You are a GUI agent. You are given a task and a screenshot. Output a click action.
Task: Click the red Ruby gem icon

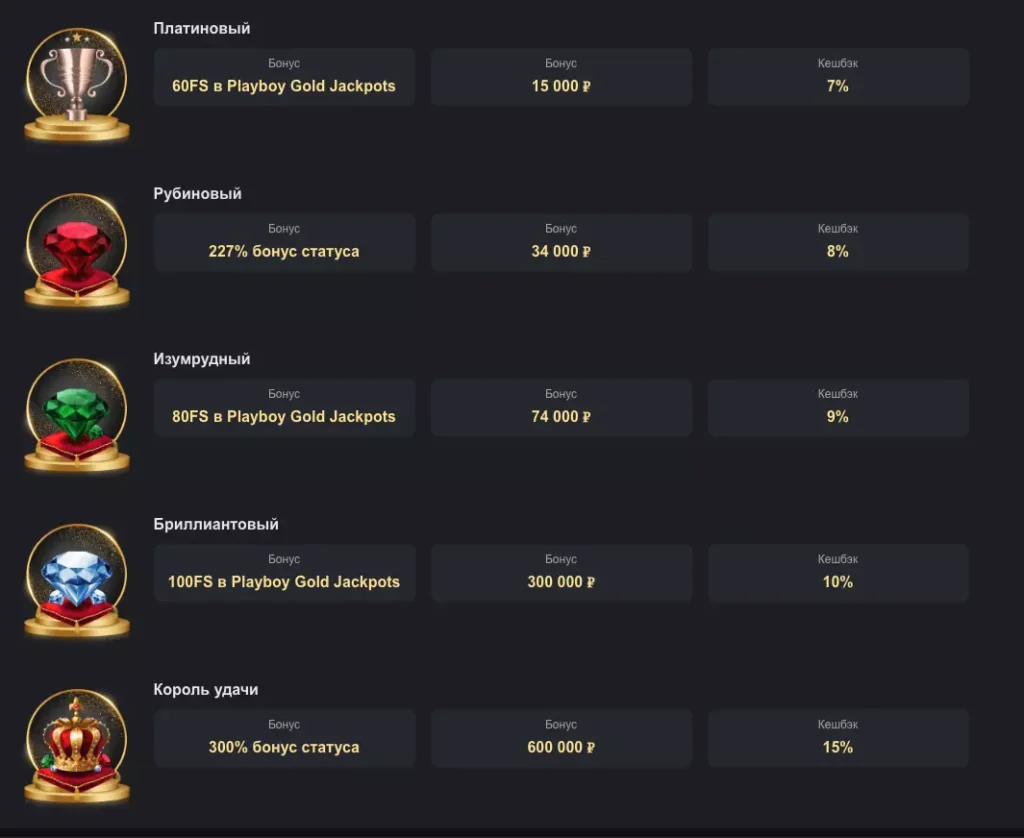[x=76, y=250]
